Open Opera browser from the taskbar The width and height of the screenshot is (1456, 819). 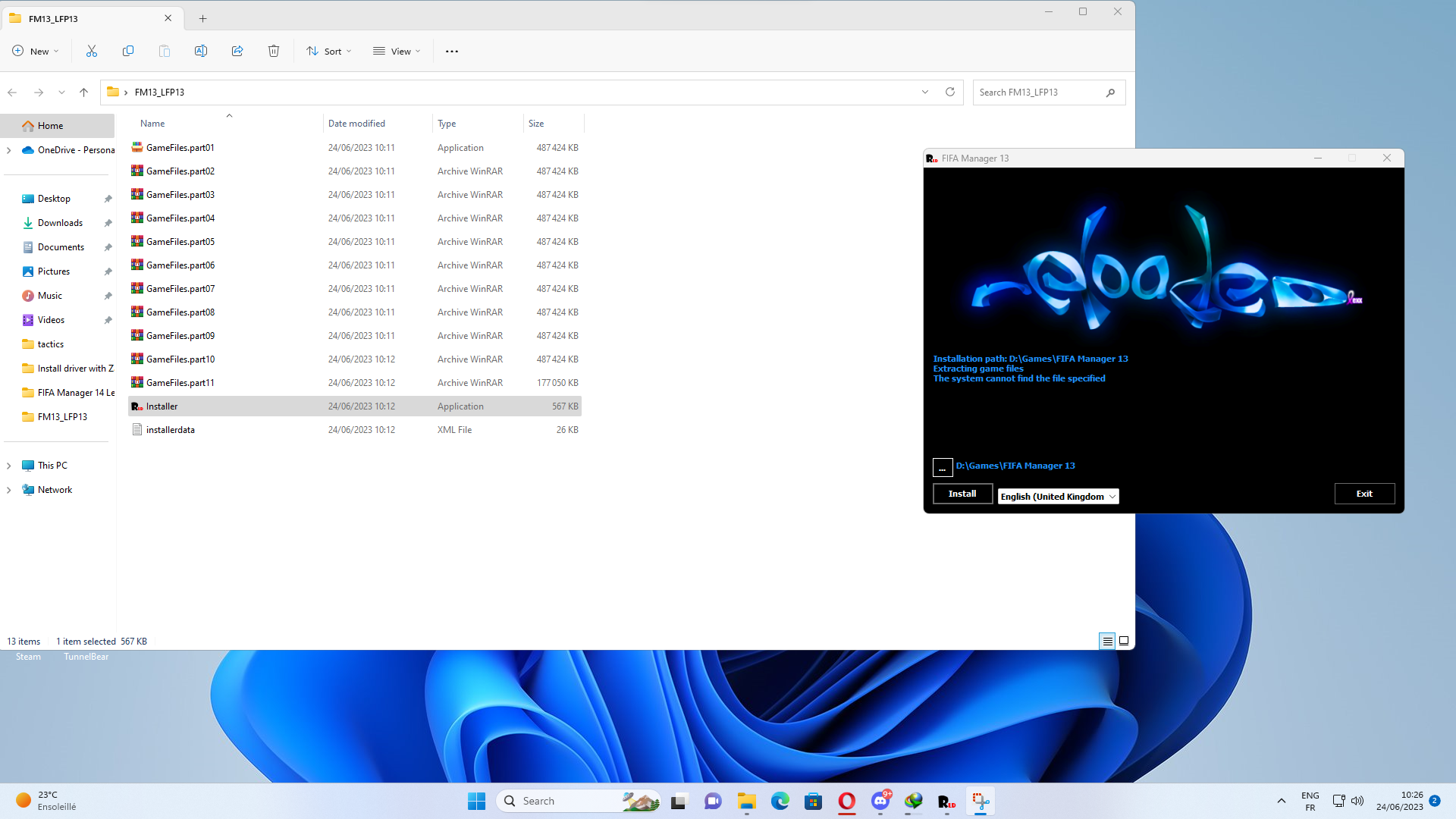point(847,801)
